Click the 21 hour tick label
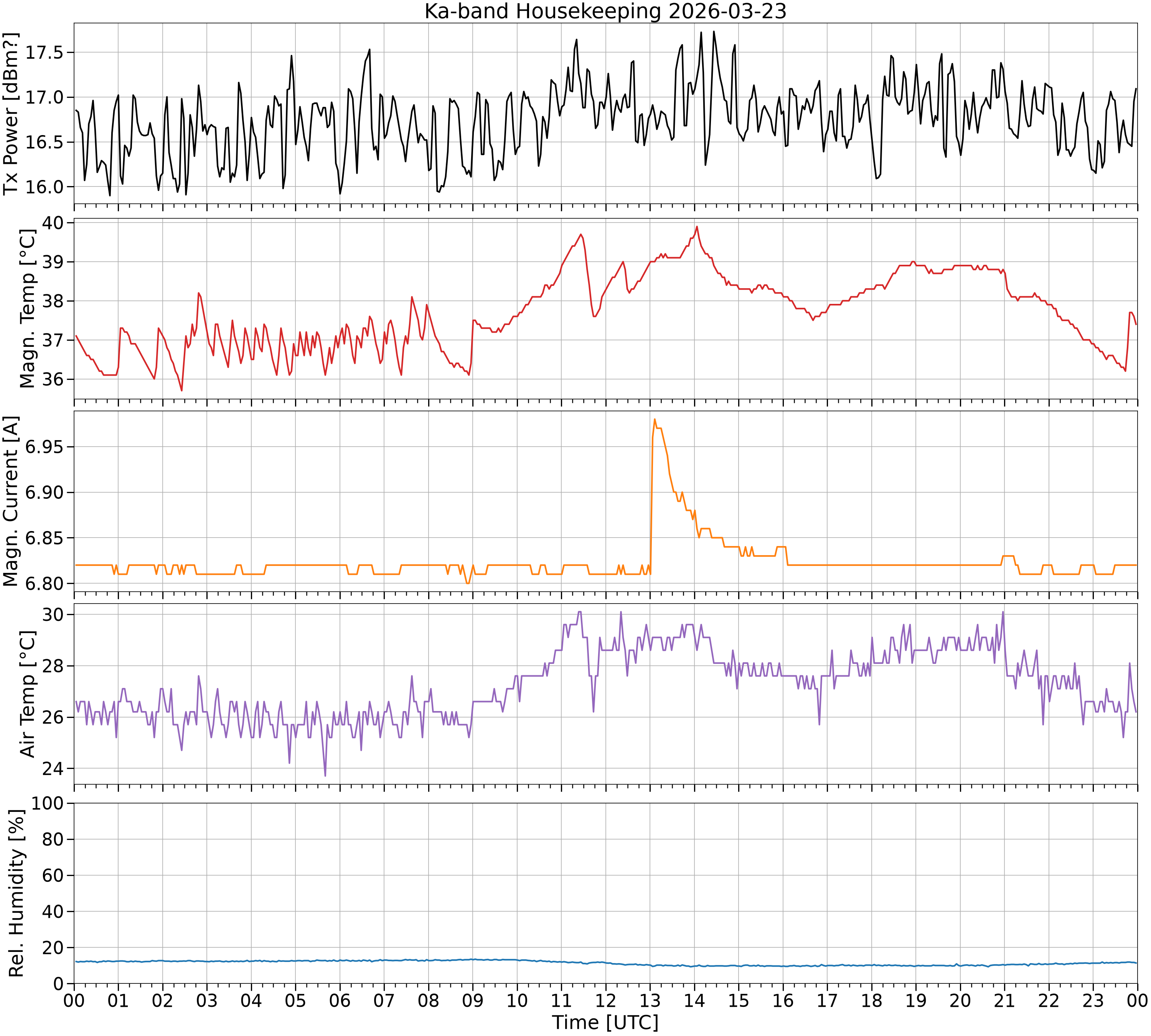1151x1036 pixels. tap(1004, 1001)
